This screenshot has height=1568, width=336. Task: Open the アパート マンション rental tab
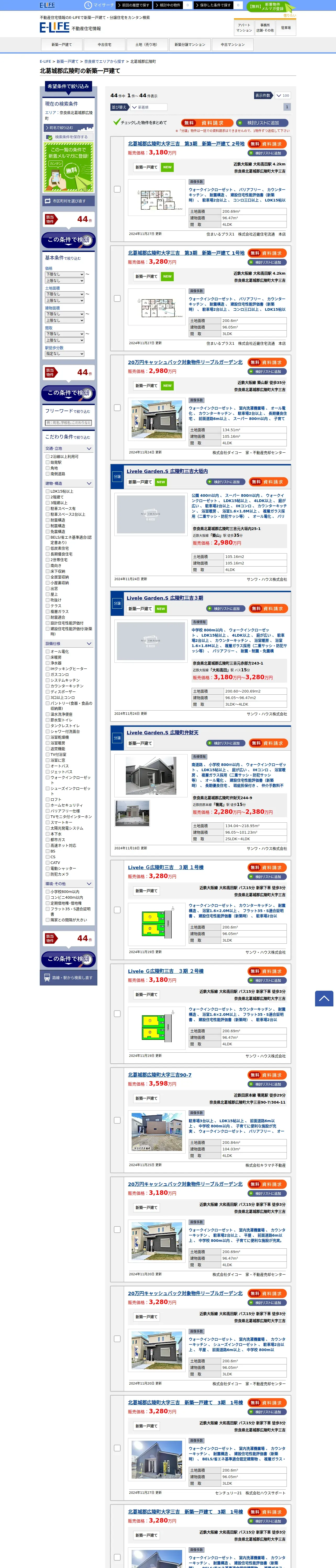click(244, 28)
